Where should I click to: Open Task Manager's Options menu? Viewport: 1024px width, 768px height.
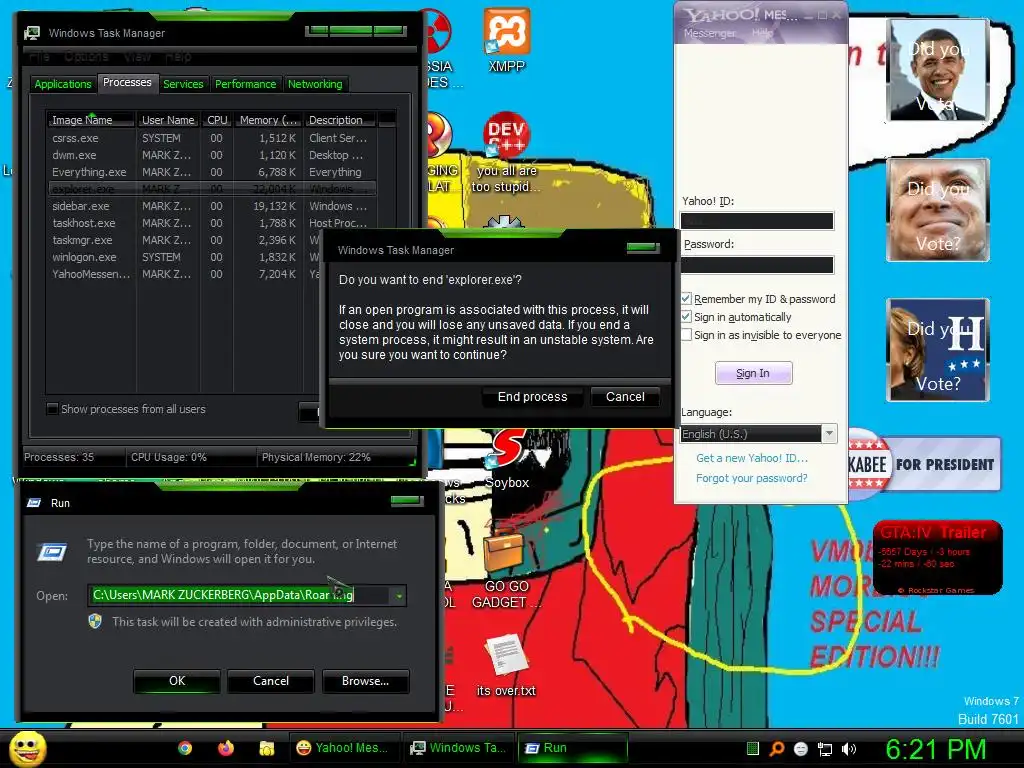click(x=86, y=57)
